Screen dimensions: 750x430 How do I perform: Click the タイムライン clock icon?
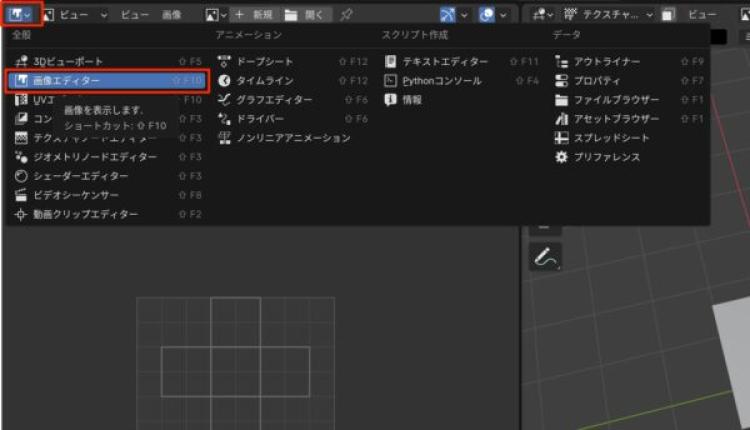click(224, 80)
